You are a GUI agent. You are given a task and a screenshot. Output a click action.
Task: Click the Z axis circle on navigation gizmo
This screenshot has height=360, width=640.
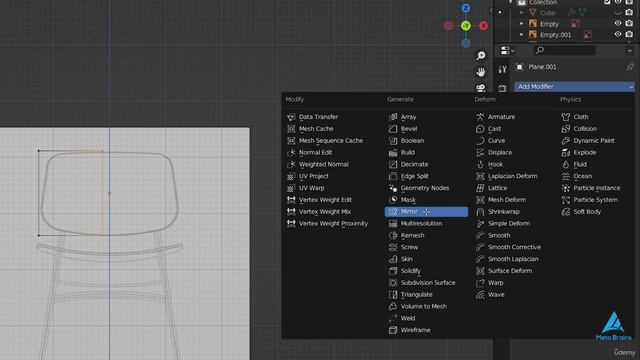[466, 8]
